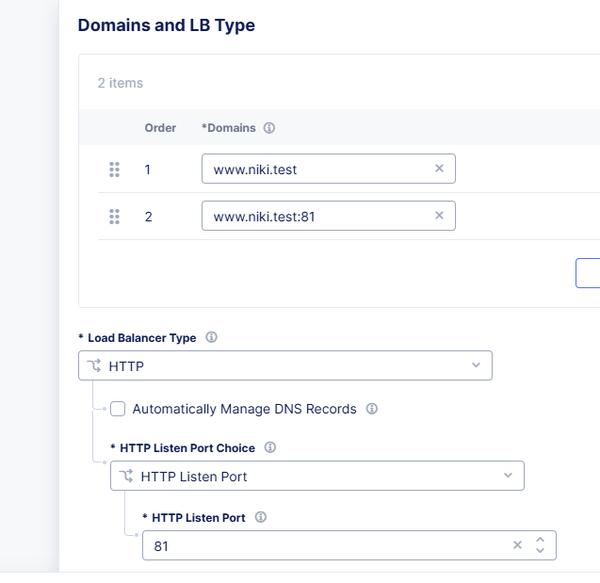
Task: Decrease the HTTP Listen Port value
Action: tap(540, 551)
